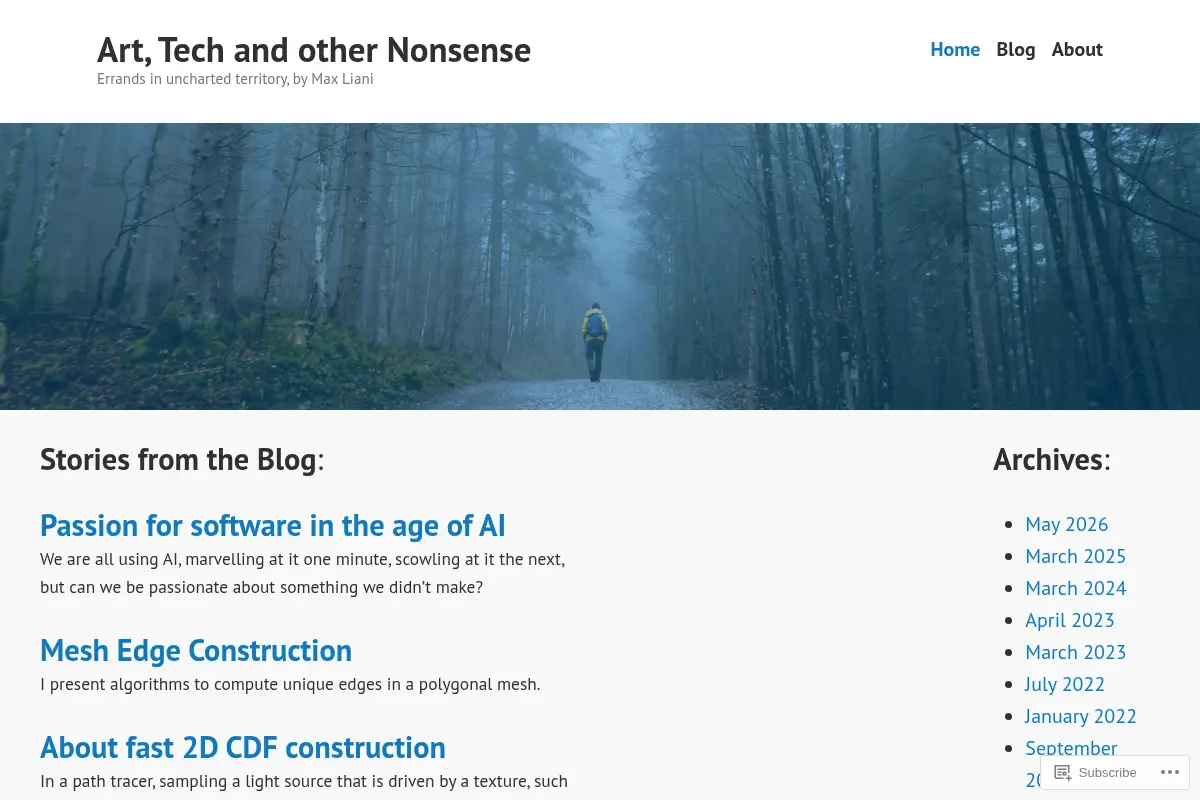Screen dimensions: 1200x800
Task: Click the Subscribe icon in floating bar
Action: coord(1063,772)
